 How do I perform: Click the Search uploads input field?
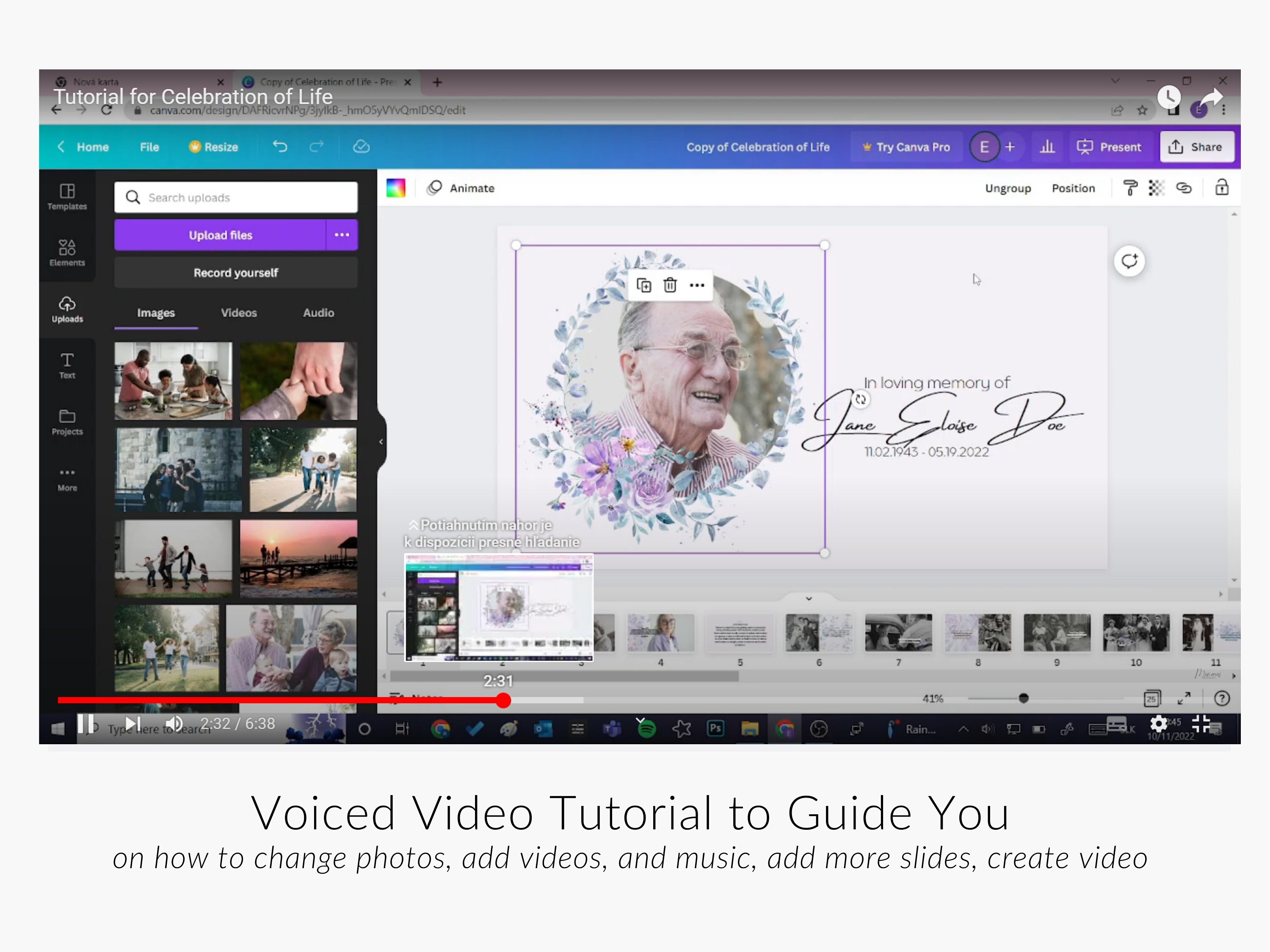[236, 198]
